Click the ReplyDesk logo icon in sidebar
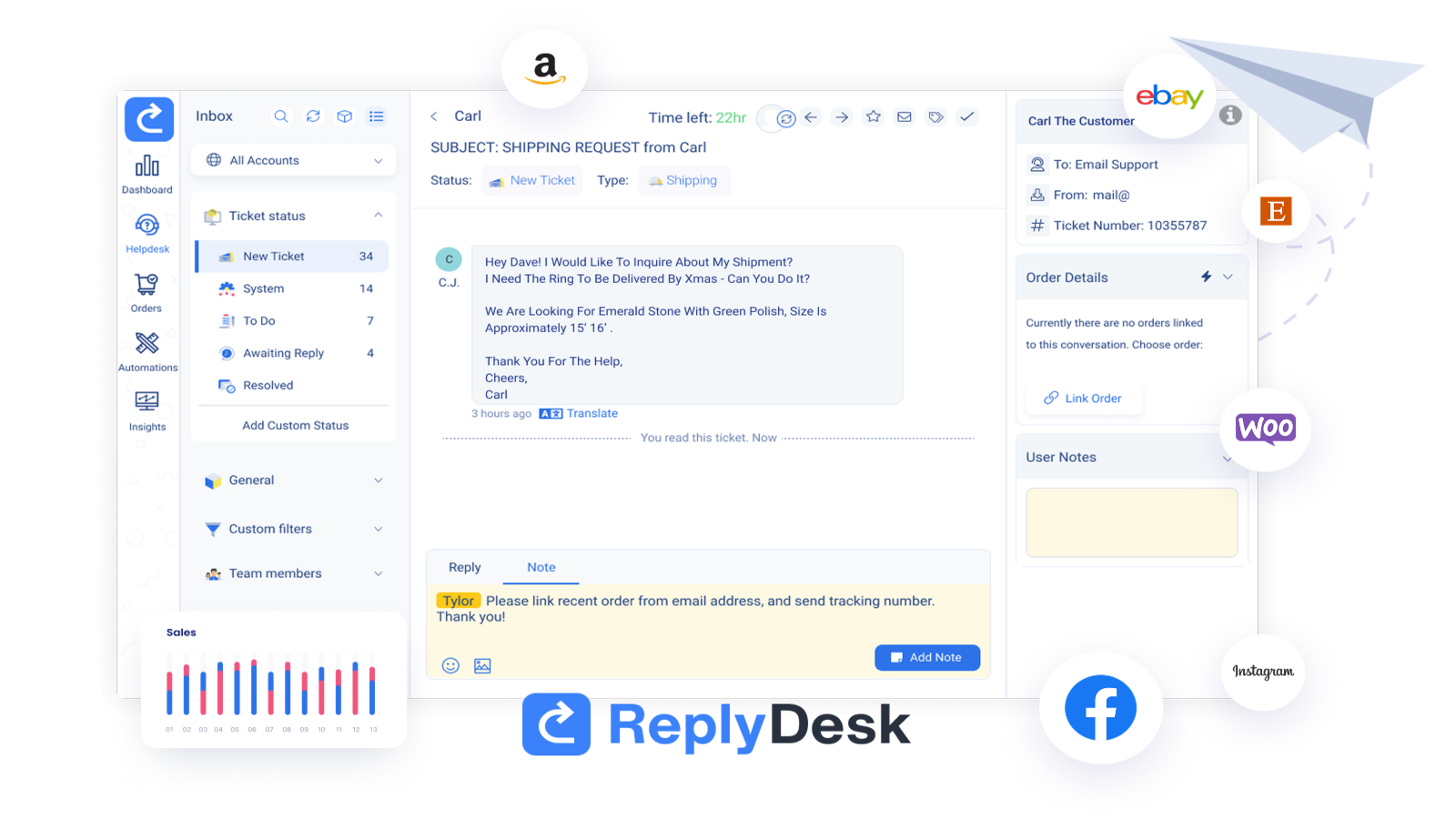The image size is (1456, 819). pos(149,119)
